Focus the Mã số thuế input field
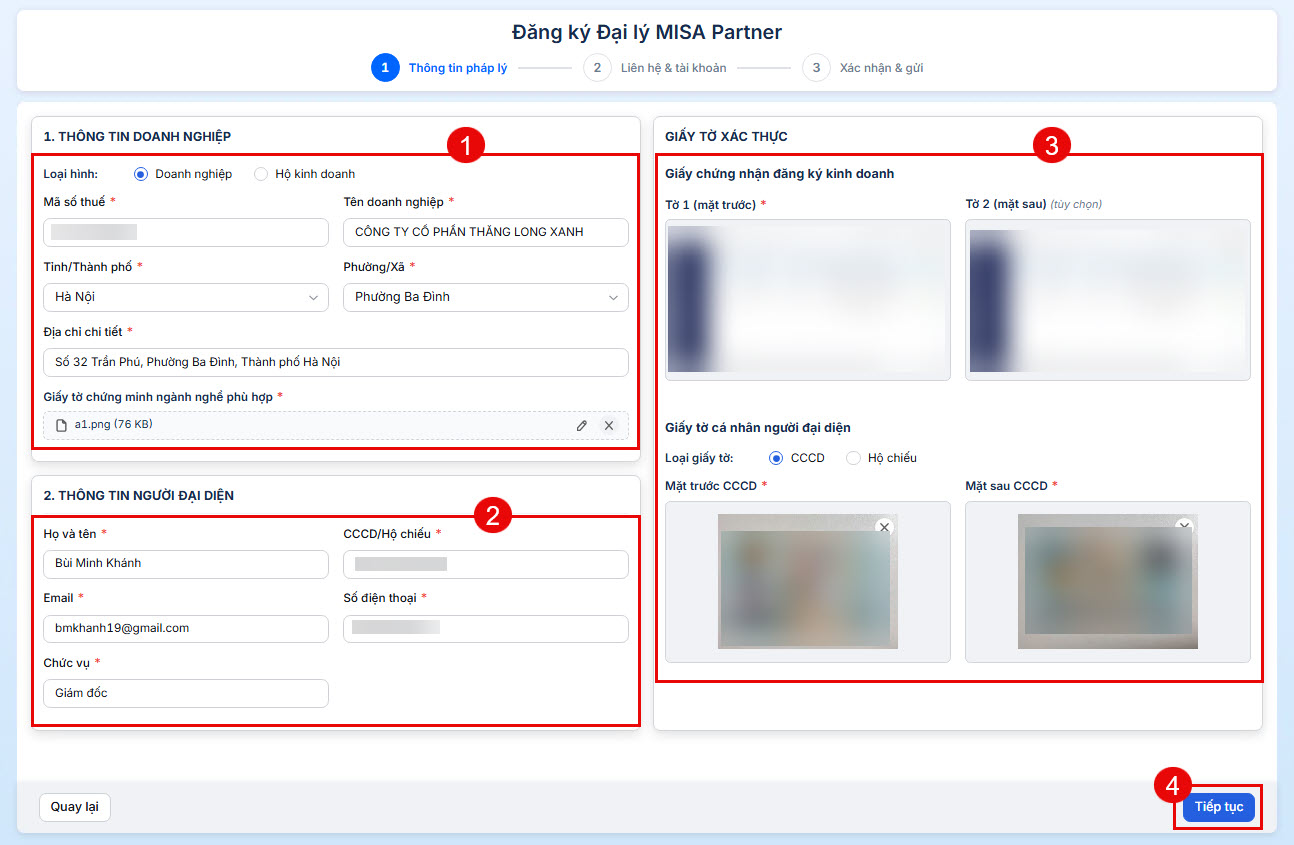This screenshot has width=1294, height=845. (186, 232)
